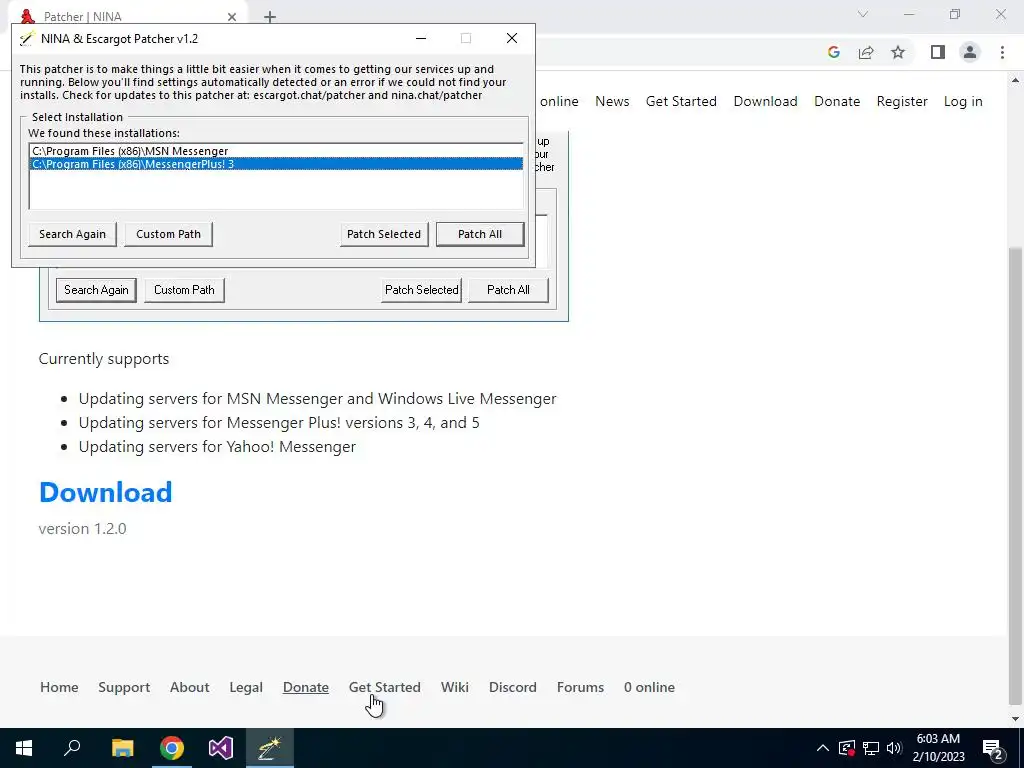This screenshot has height=768, width=1024.
Task: Select the MSN Messenger installation row
Action: coord(276,151)
